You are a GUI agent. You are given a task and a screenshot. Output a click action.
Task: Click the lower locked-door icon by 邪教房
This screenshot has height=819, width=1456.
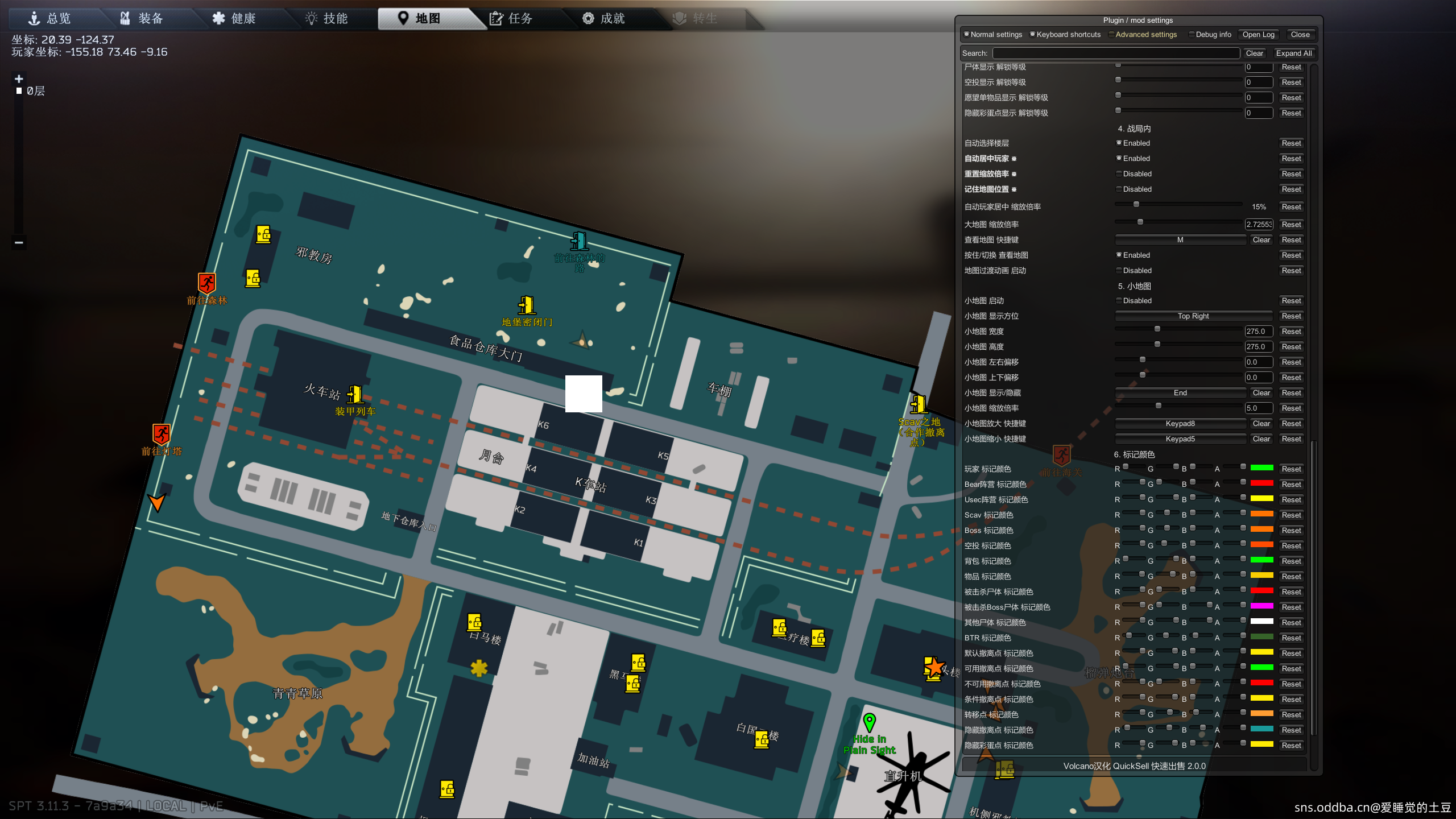[x=253, y=278]
